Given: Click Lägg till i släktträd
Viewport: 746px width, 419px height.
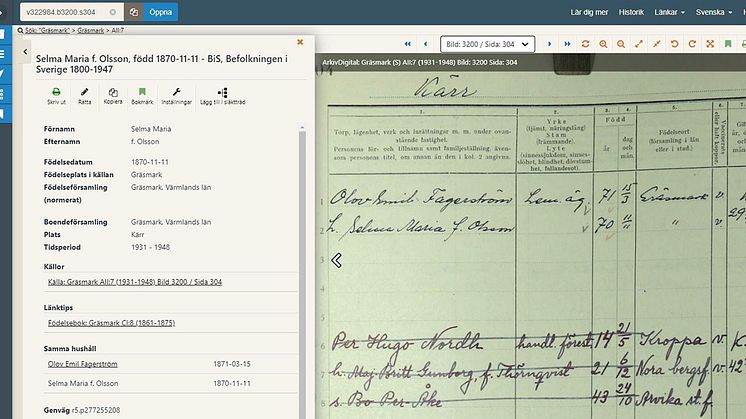Looking at the screenshot, I should coord(222,96).
